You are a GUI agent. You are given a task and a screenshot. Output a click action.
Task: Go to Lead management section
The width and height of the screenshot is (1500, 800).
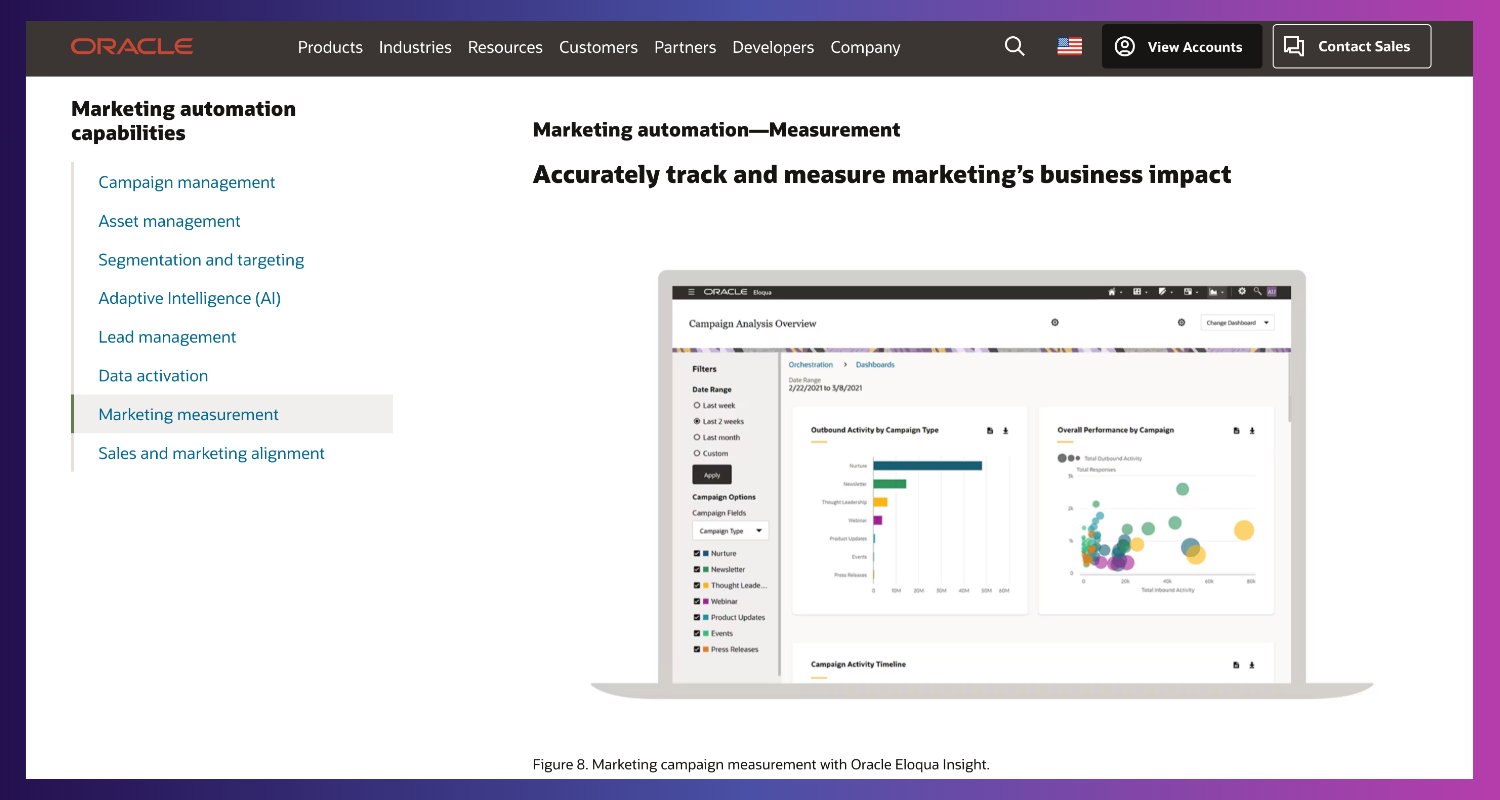pyautogui.click(x=167, y=337)
